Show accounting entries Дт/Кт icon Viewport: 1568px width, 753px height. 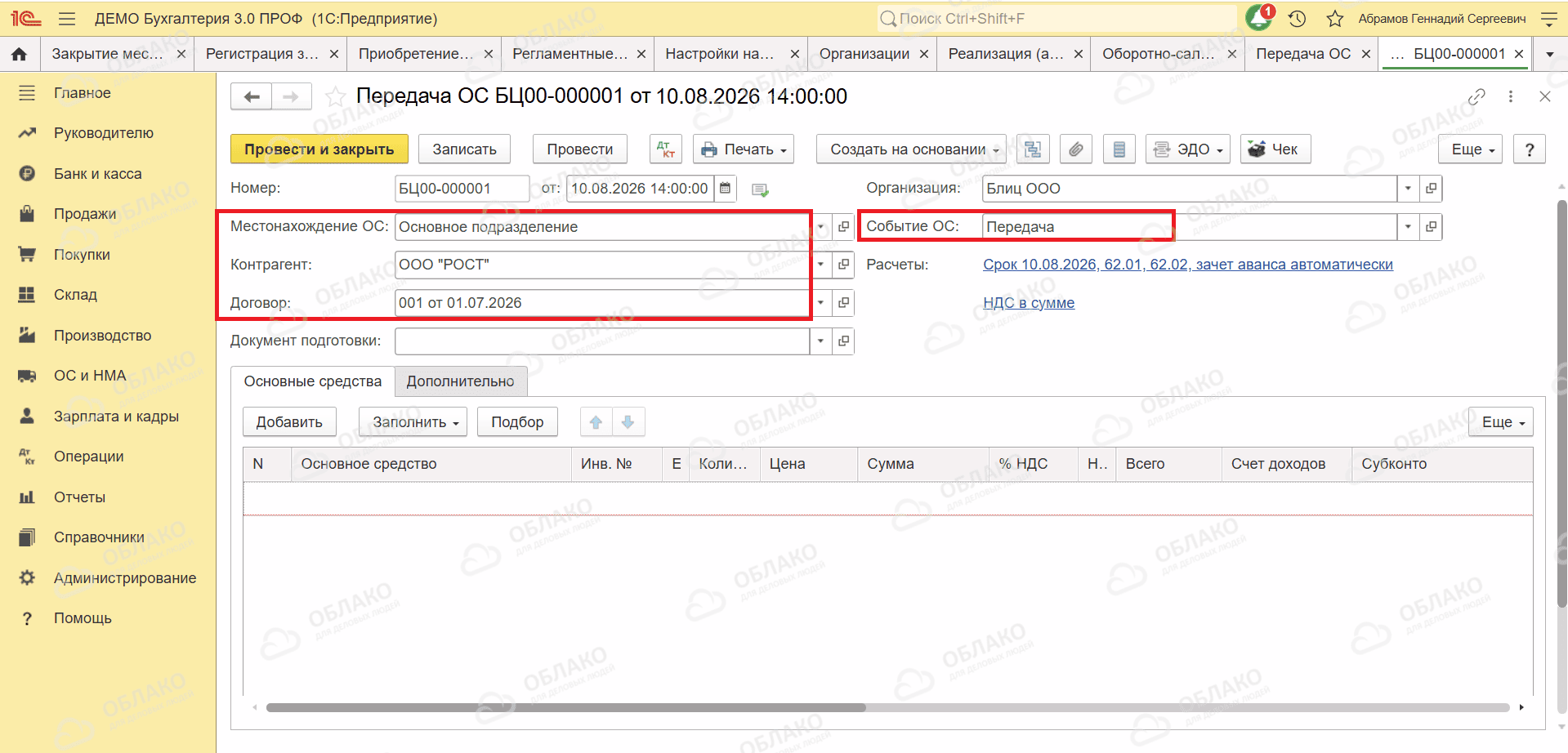[x=666, y=149]
